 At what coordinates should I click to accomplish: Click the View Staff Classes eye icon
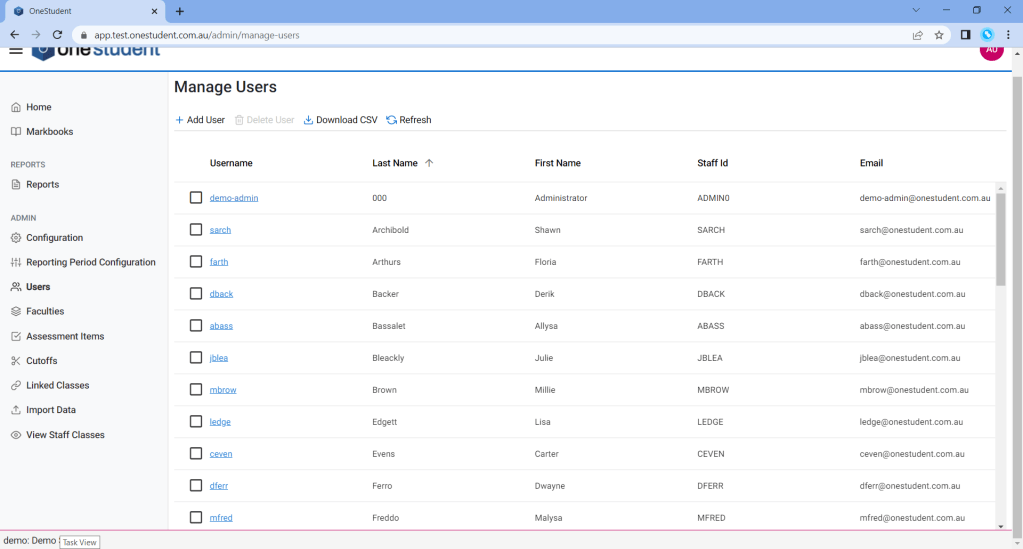(x=16, y=435)
